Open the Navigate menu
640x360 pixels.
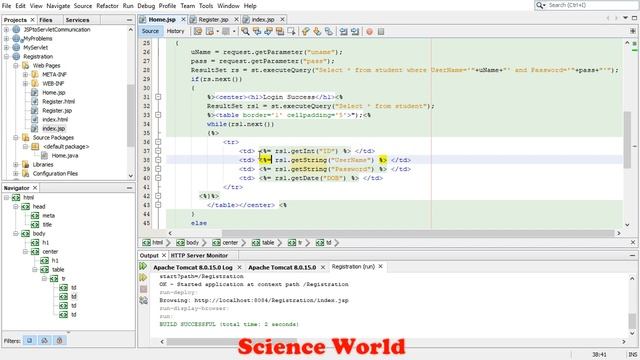tap(58, 6)
